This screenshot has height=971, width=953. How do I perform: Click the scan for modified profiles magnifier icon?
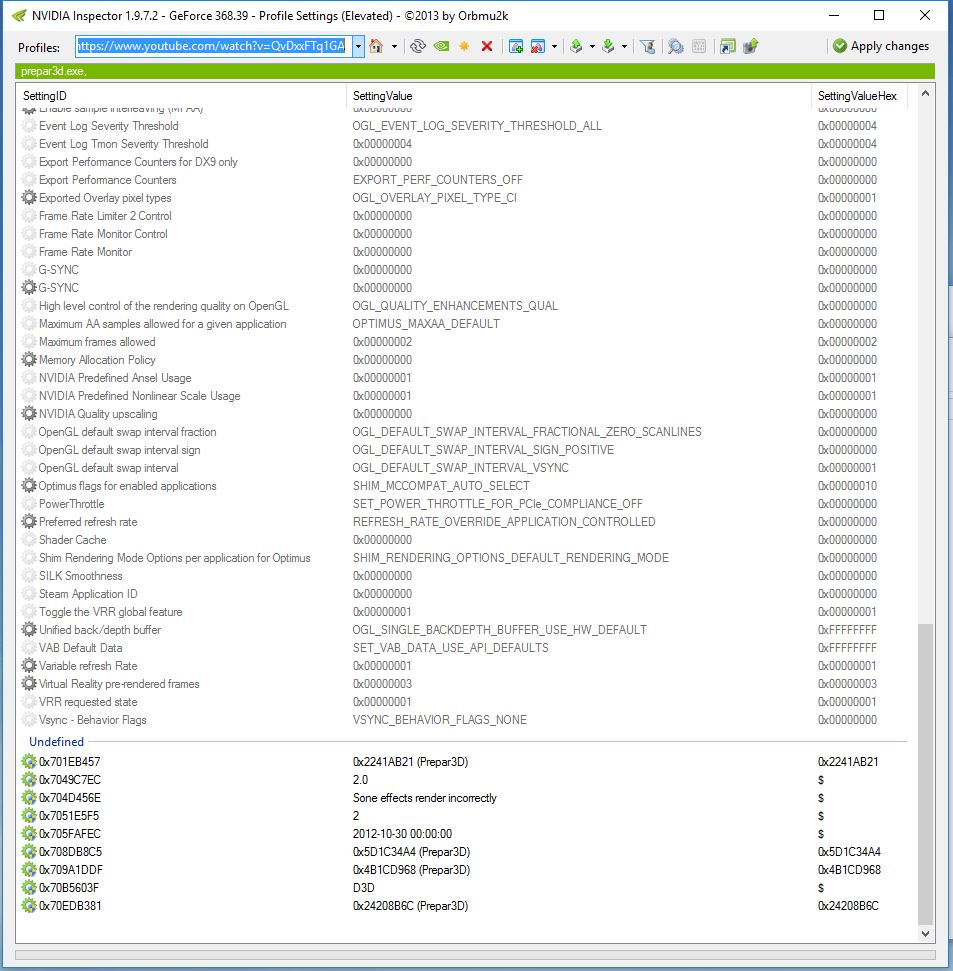[x=676, y=46]
